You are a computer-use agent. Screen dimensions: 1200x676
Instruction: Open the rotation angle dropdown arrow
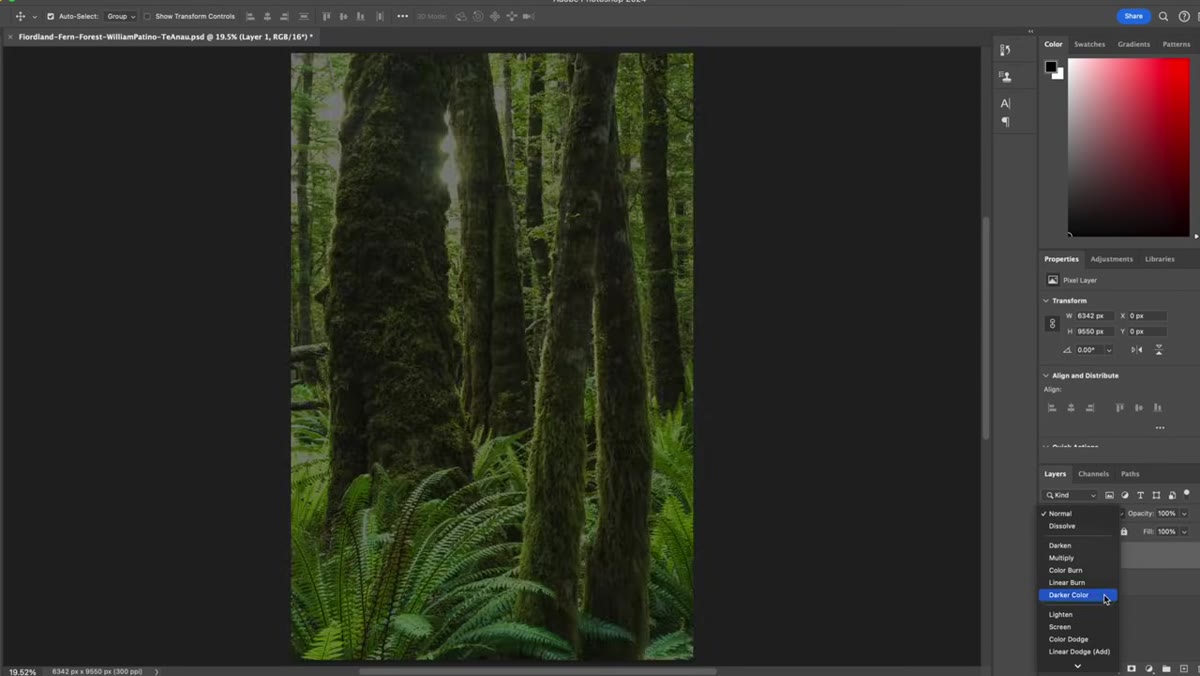coord(1108,350)
